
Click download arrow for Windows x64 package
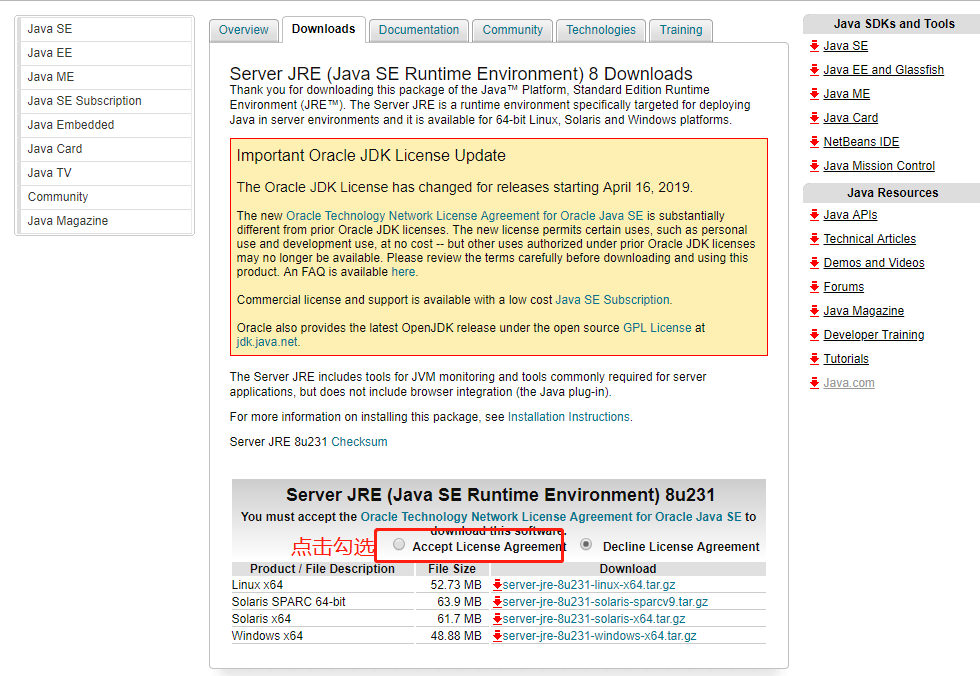499,635
